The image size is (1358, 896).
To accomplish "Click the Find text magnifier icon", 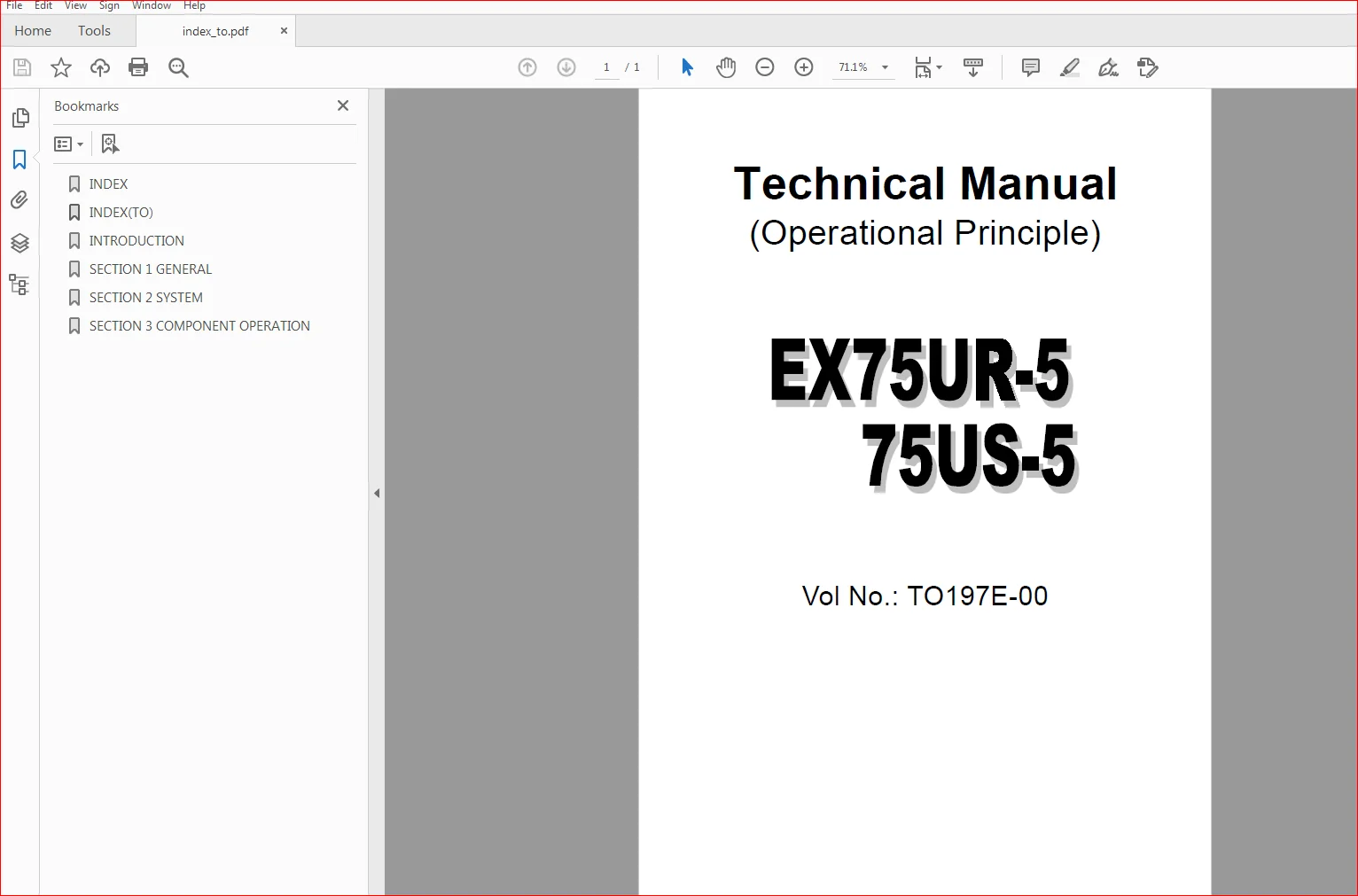I will [178, 67].
